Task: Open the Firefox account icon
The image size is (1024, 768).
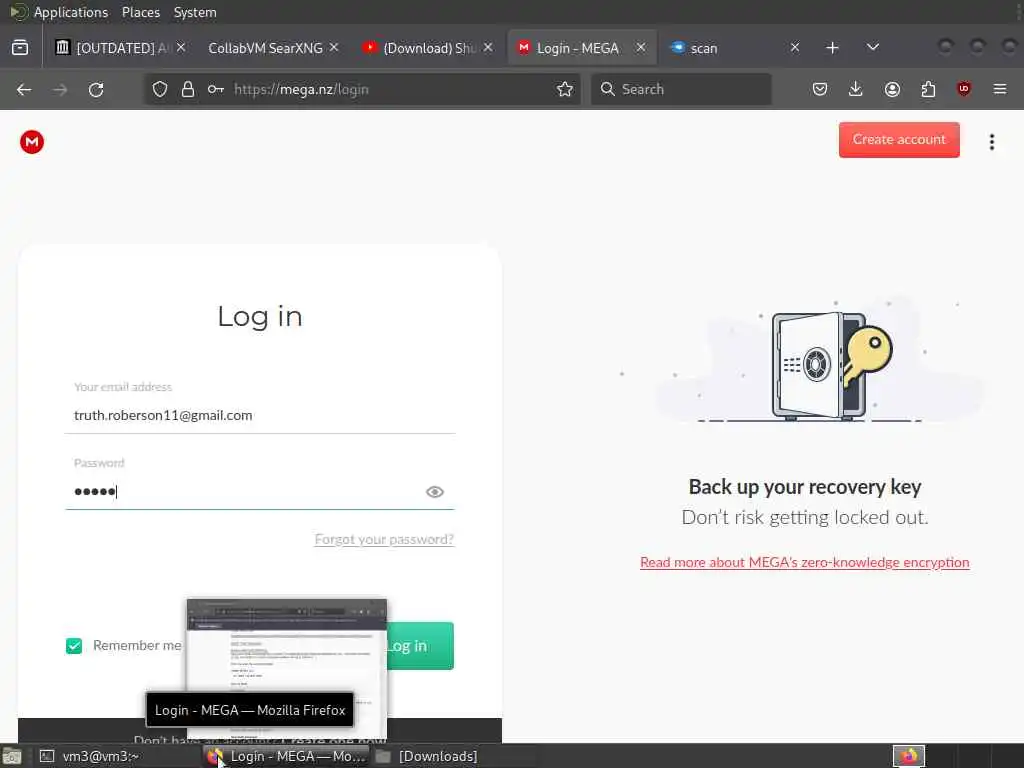Action: coord(892,89)
